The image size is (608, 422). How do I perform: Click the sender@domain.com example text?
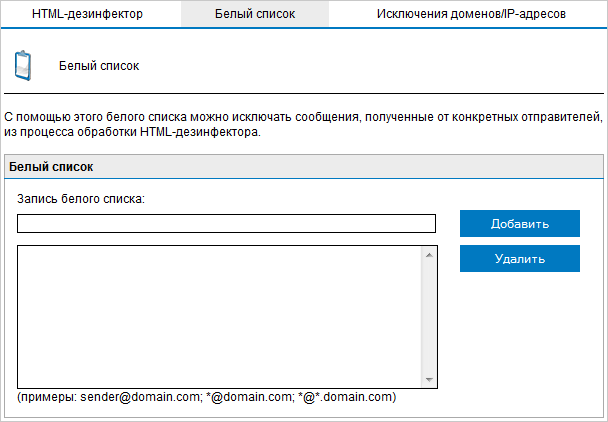138,397
